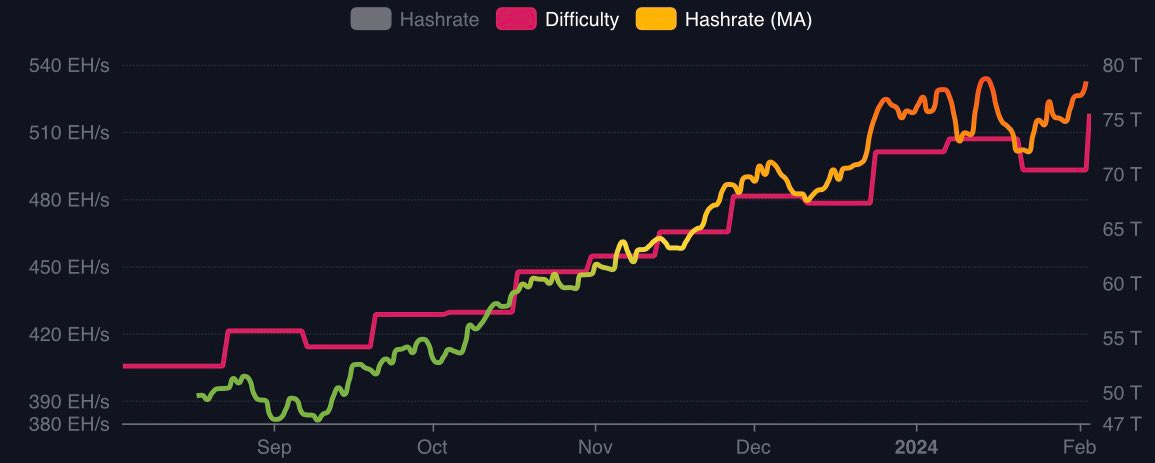Screen dimensions: 1155x463
Task: Click the 47 T difficulty axis label
Action: tap(1122, 425)
